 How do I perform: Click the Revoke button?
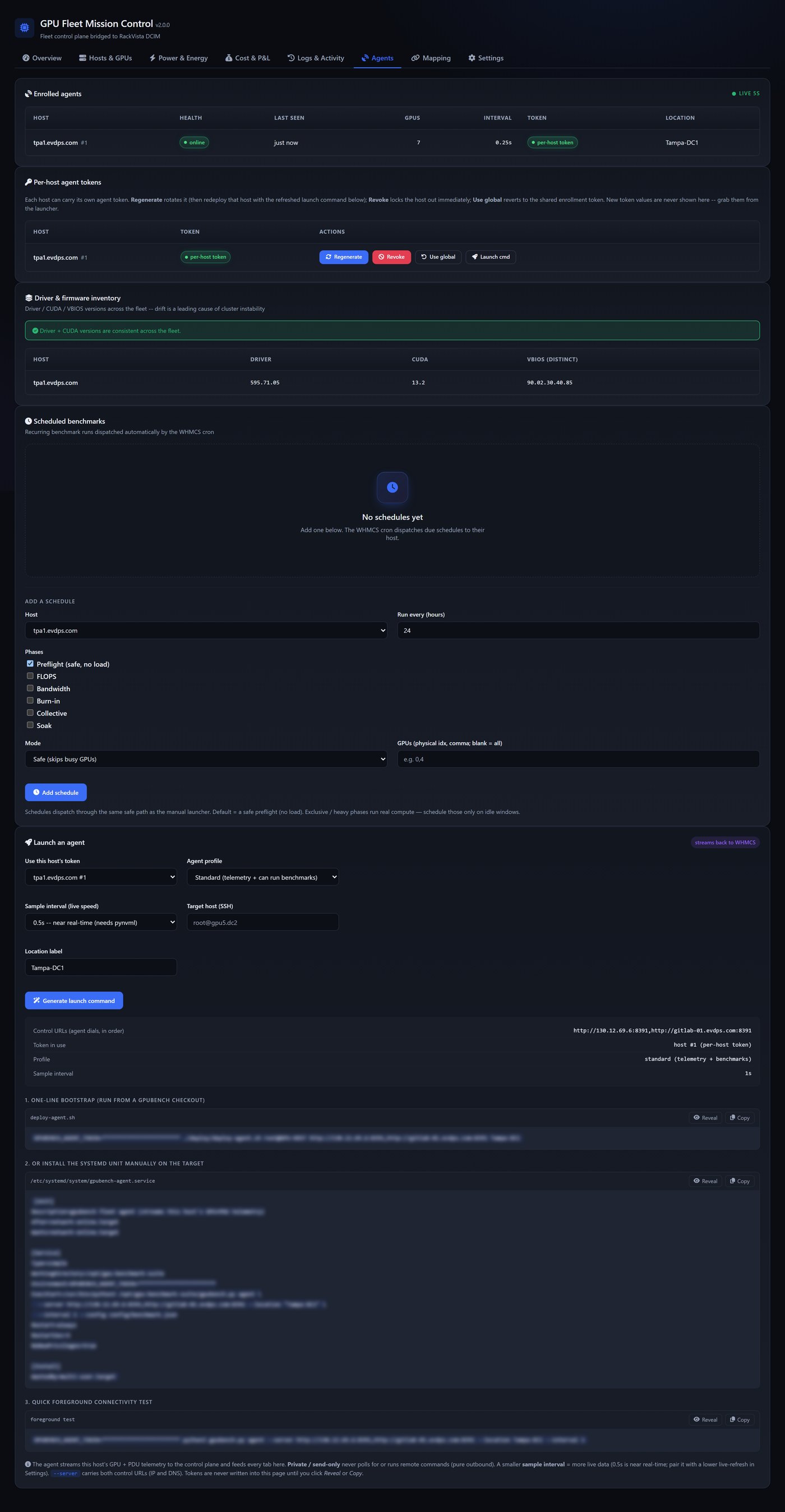click(x=391, y=257)
